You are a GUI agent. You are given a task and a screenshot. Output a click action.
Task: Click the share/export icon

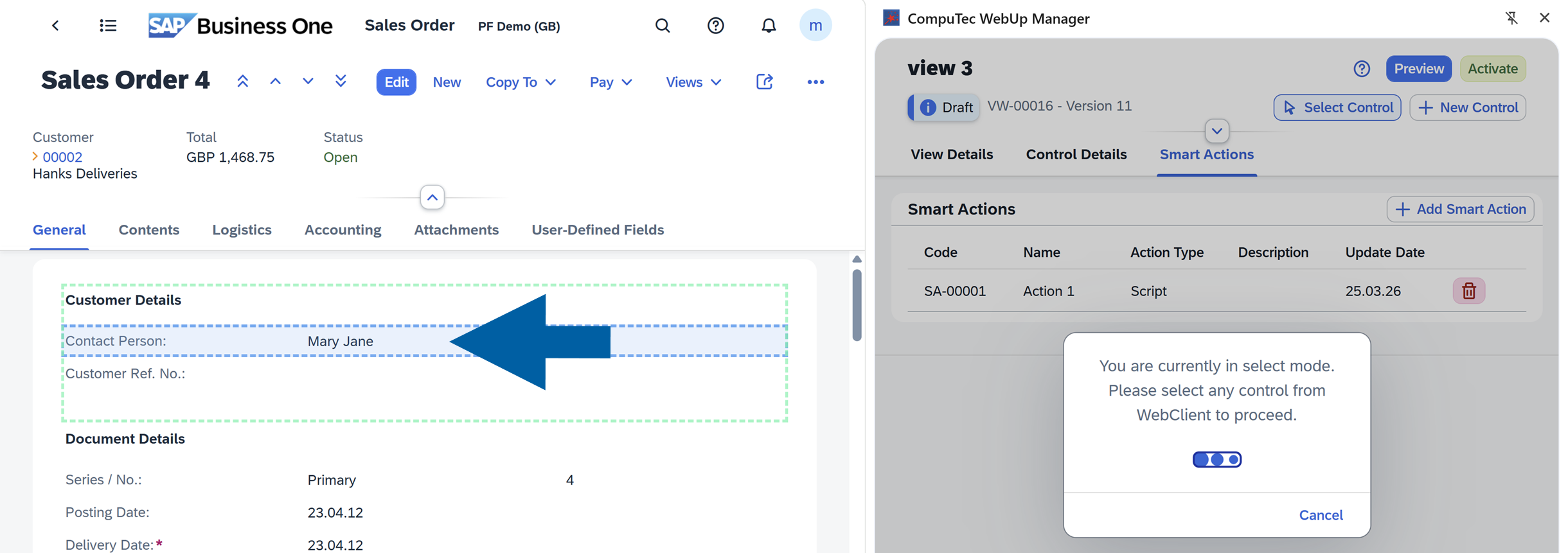[764, 82]
